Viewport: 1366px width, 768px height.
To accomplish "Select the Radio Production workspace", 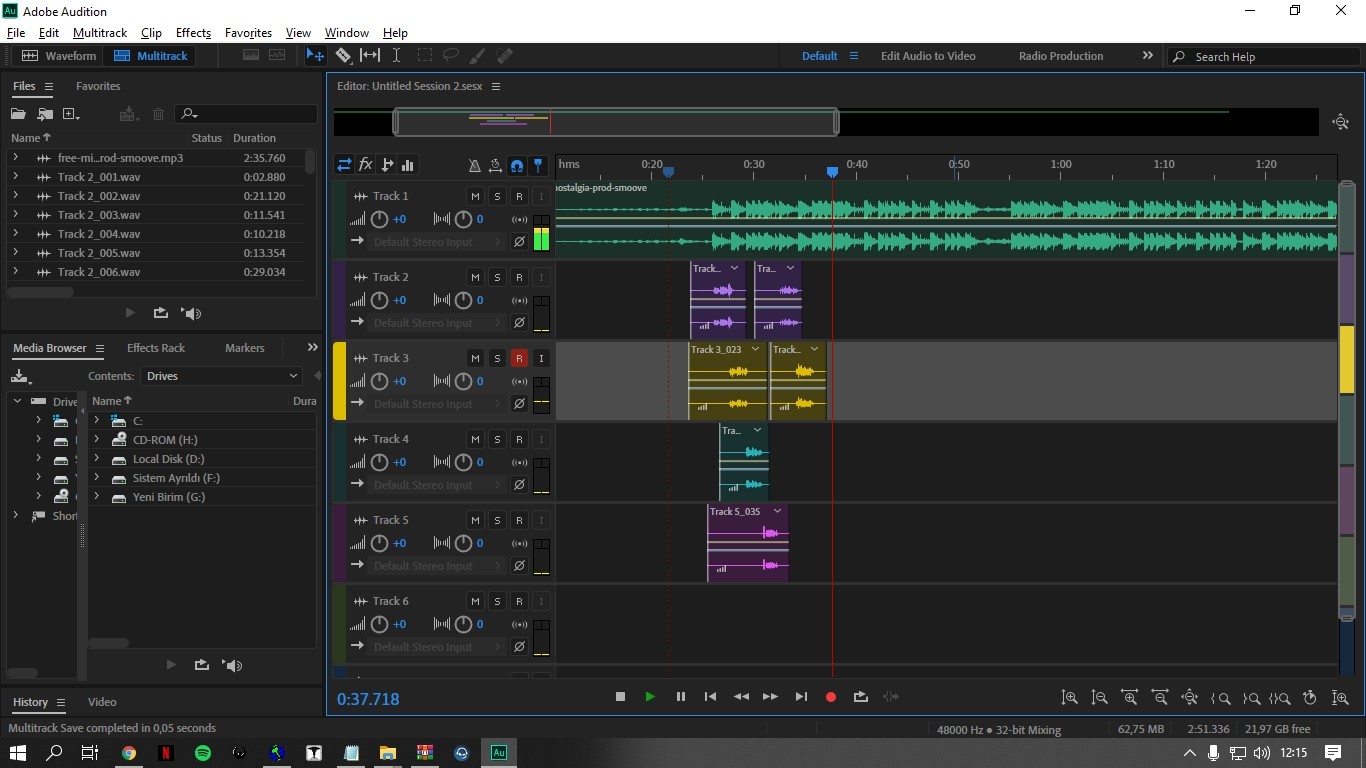I will tap(1061, 56).
